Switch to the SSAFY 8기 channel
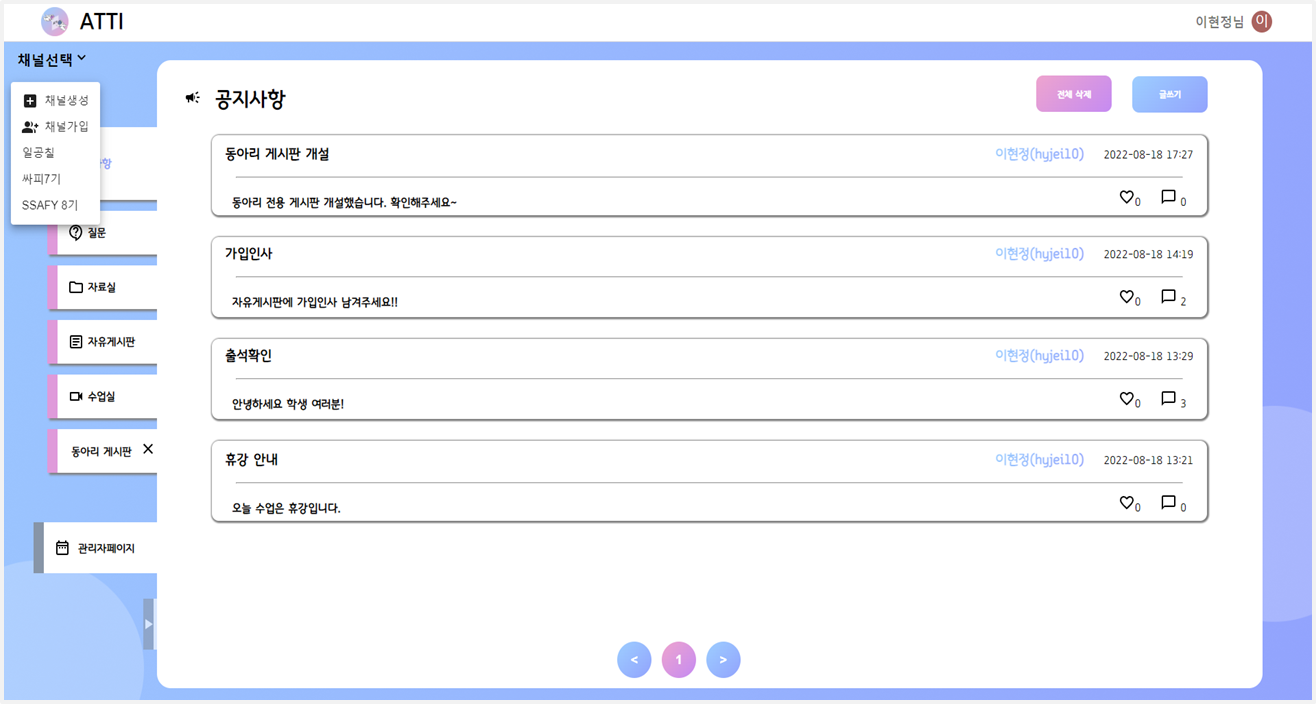Screen dimensions: 1316x704 click(x=50, y=205)
